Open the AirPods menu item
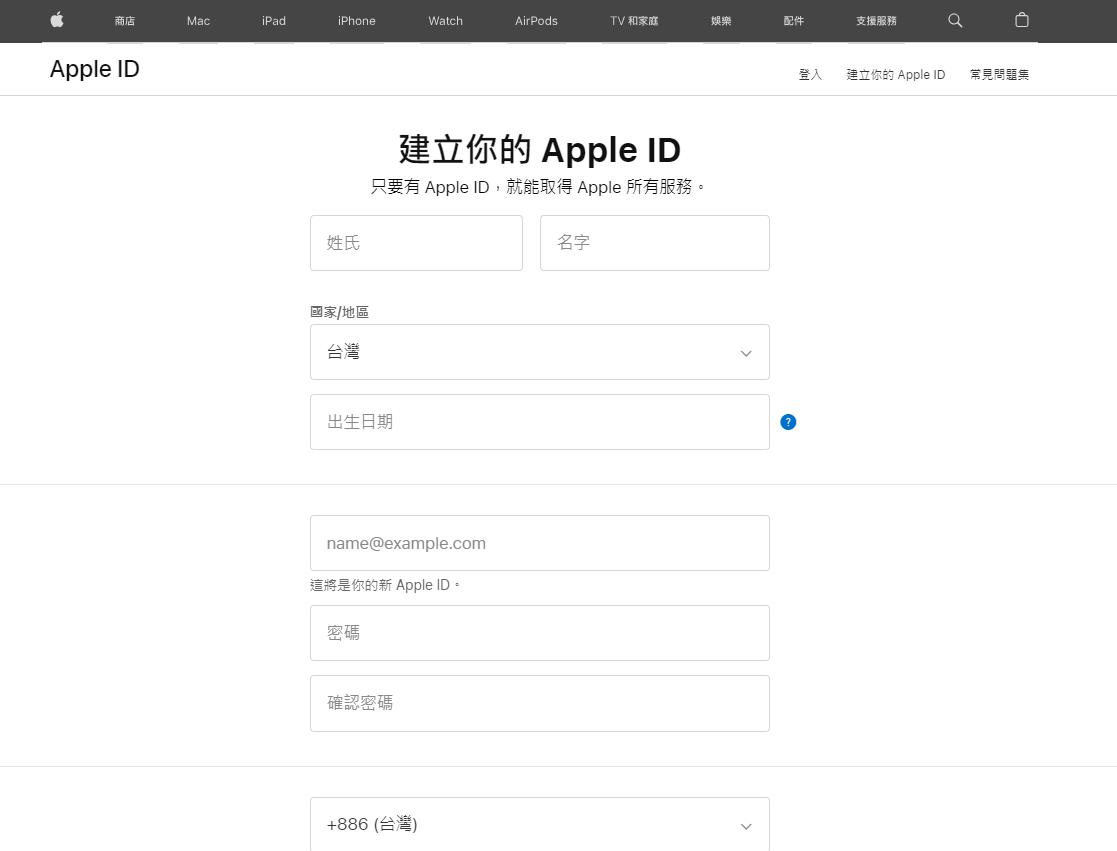This screenshot has height=851, width=1117. 536,21
